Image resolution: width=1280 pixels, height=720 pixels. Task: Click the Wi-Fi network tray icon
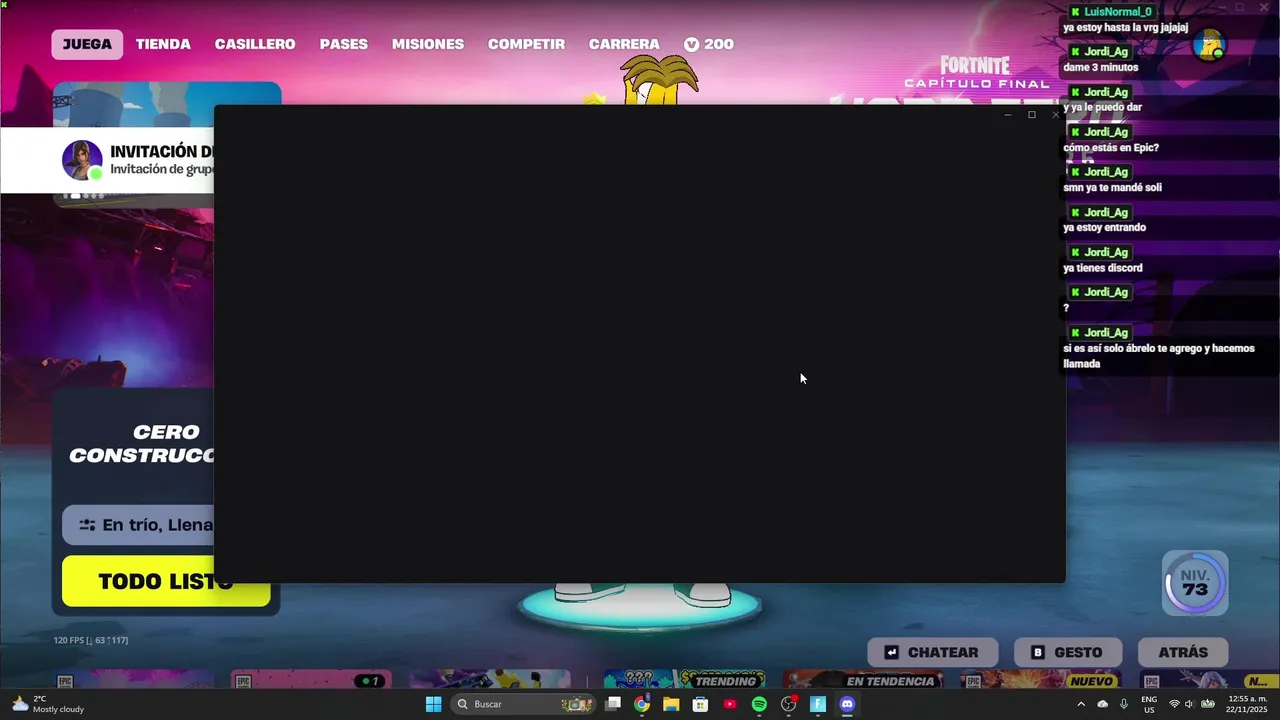1174,704
